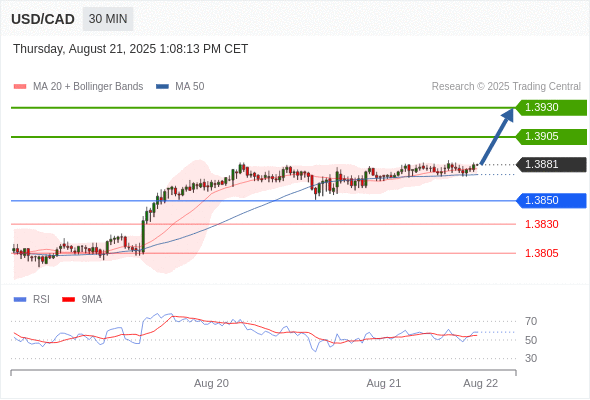Click the USD/CAD pair title
The width and height of the screenshot is (590, 400).
(43, 19)
